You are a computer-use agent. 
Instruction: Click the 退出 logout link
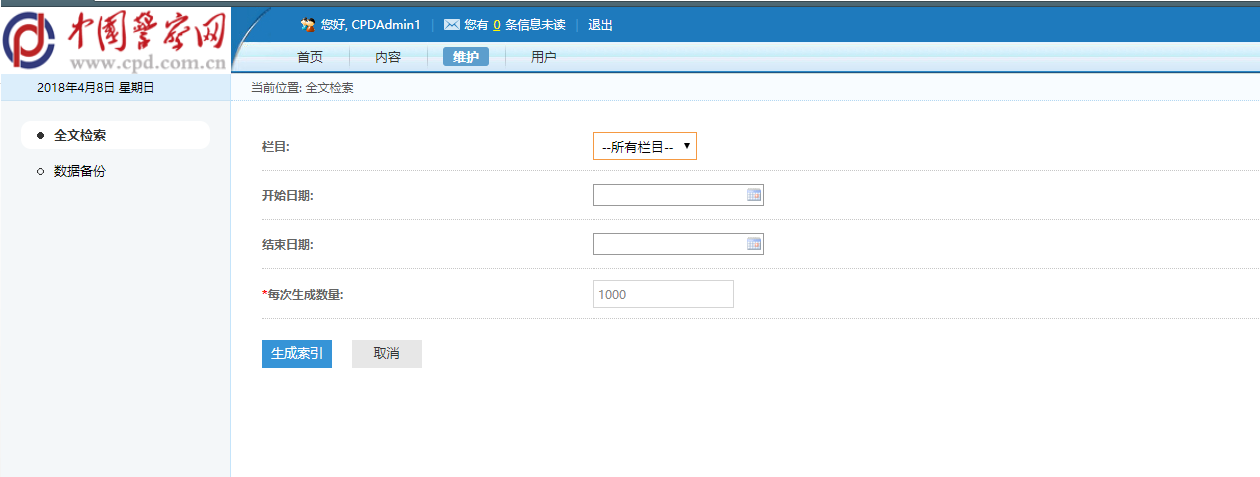tap(600, 25)
